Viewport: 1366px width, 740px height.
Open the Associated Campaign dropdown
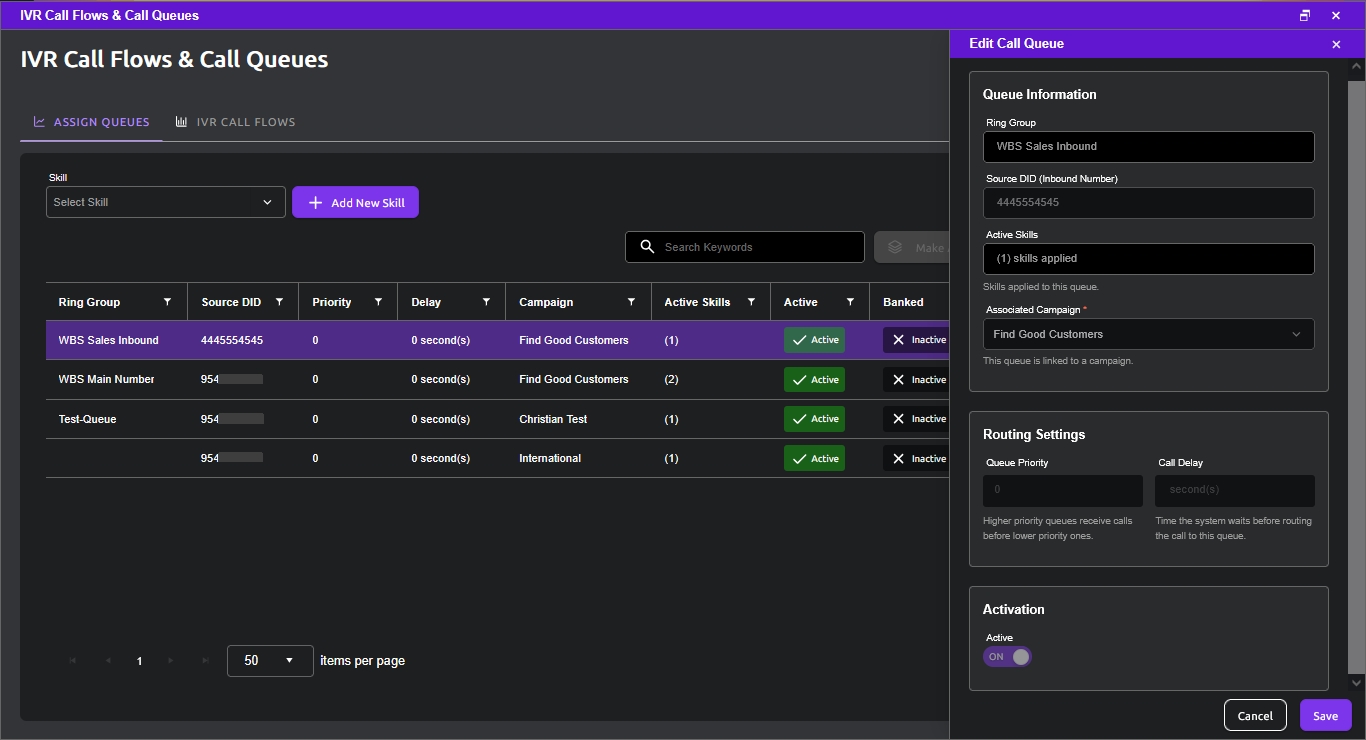(1148, 334)
